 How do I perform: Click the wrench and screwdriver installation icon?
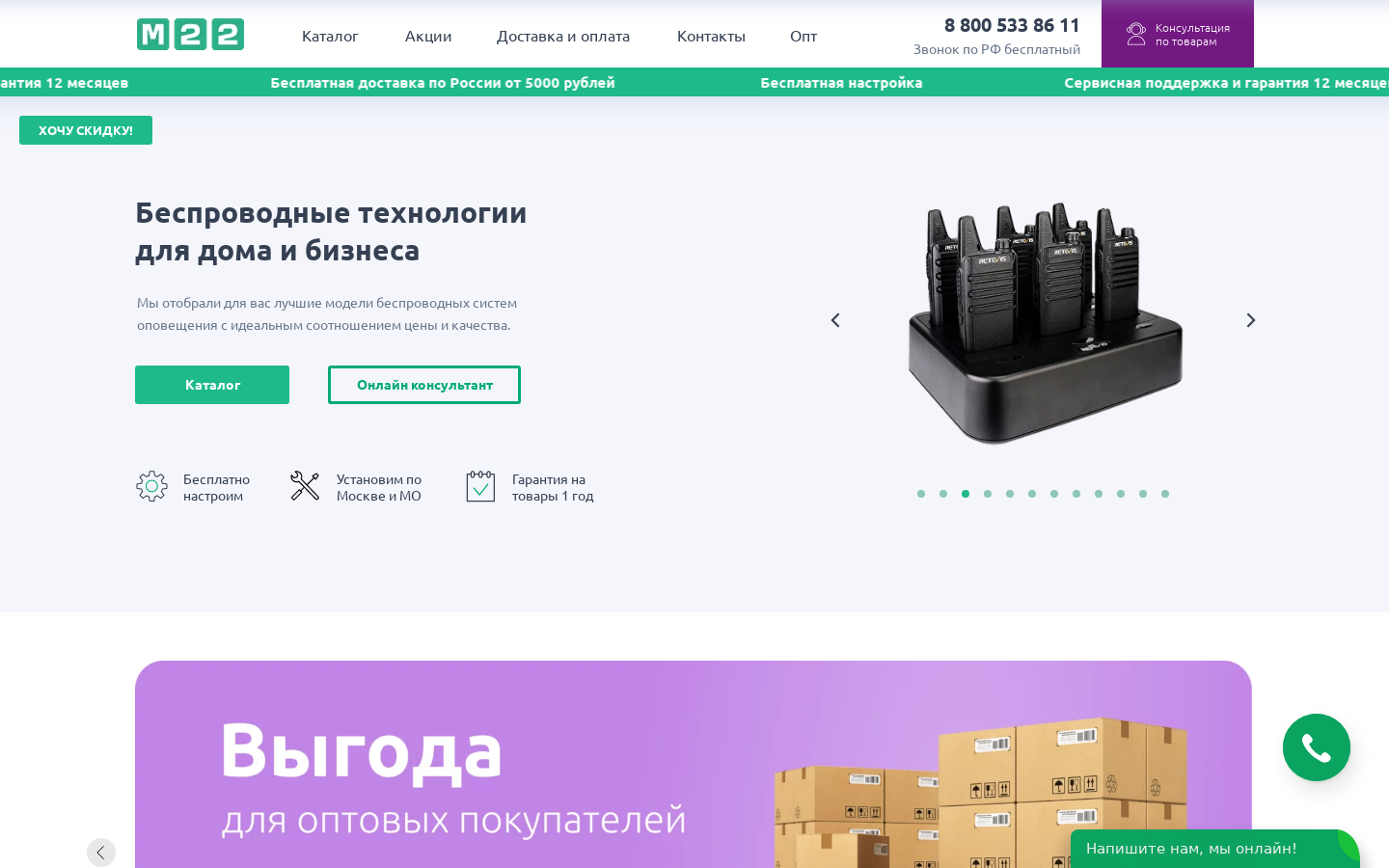[x=305, y=485]
